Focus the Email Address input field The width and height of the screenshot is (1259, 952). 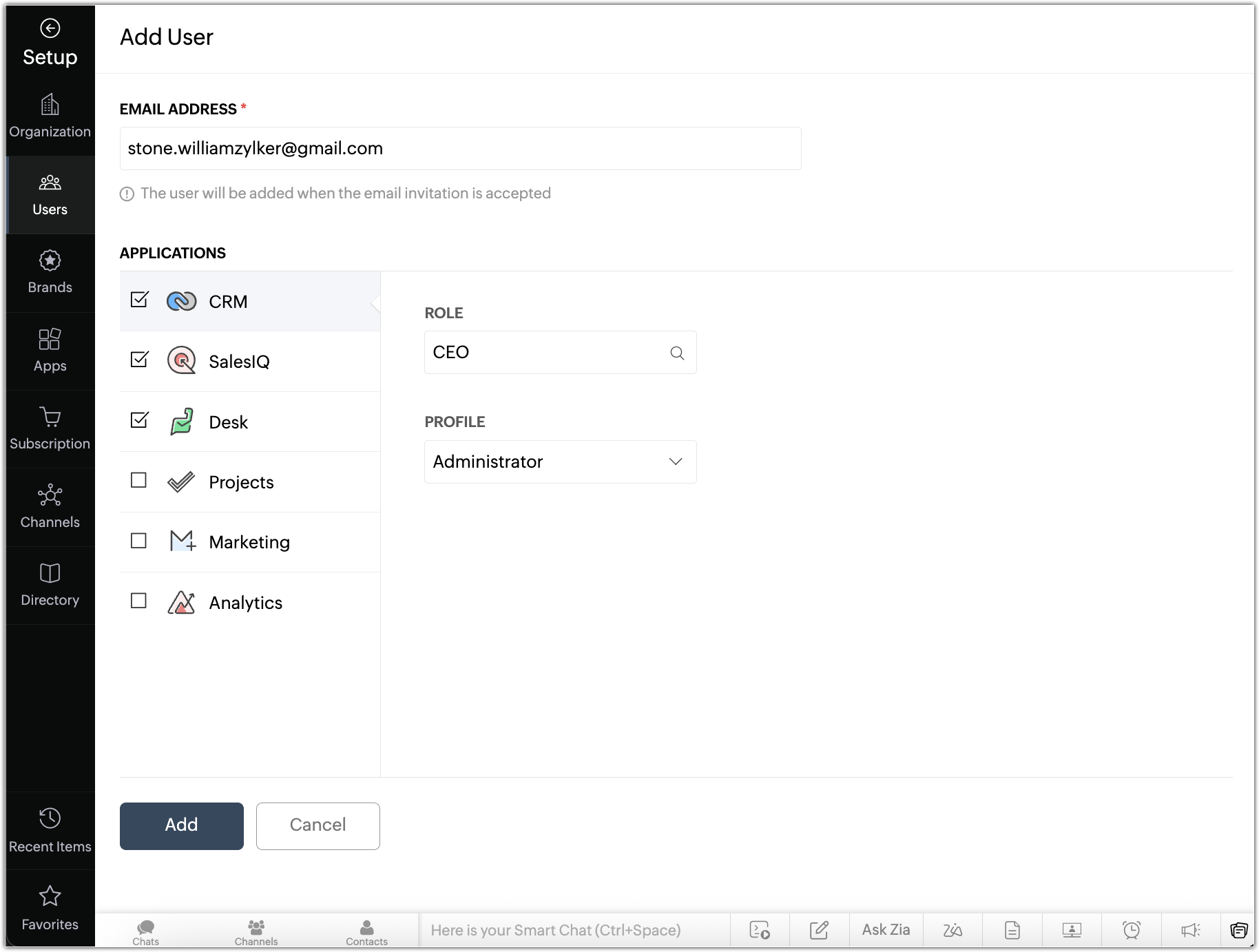point(460,148)
